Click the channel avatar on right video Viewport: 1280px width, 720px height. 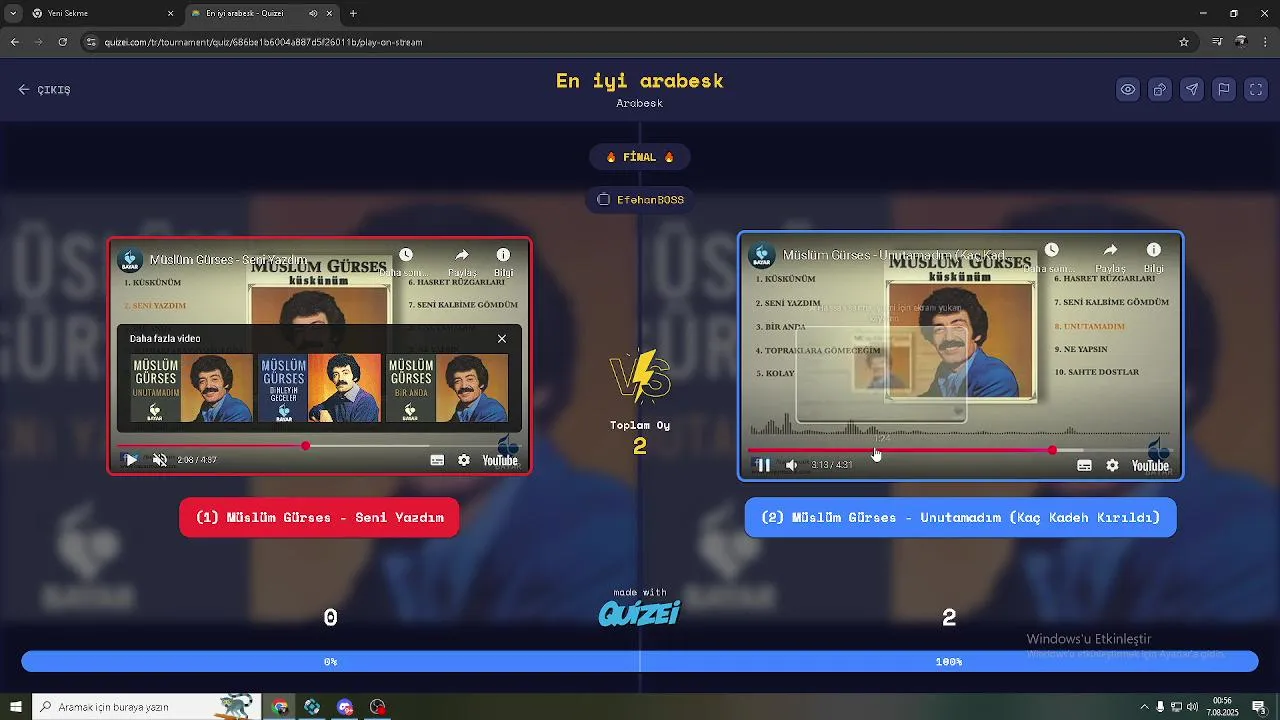coord(763,255)
